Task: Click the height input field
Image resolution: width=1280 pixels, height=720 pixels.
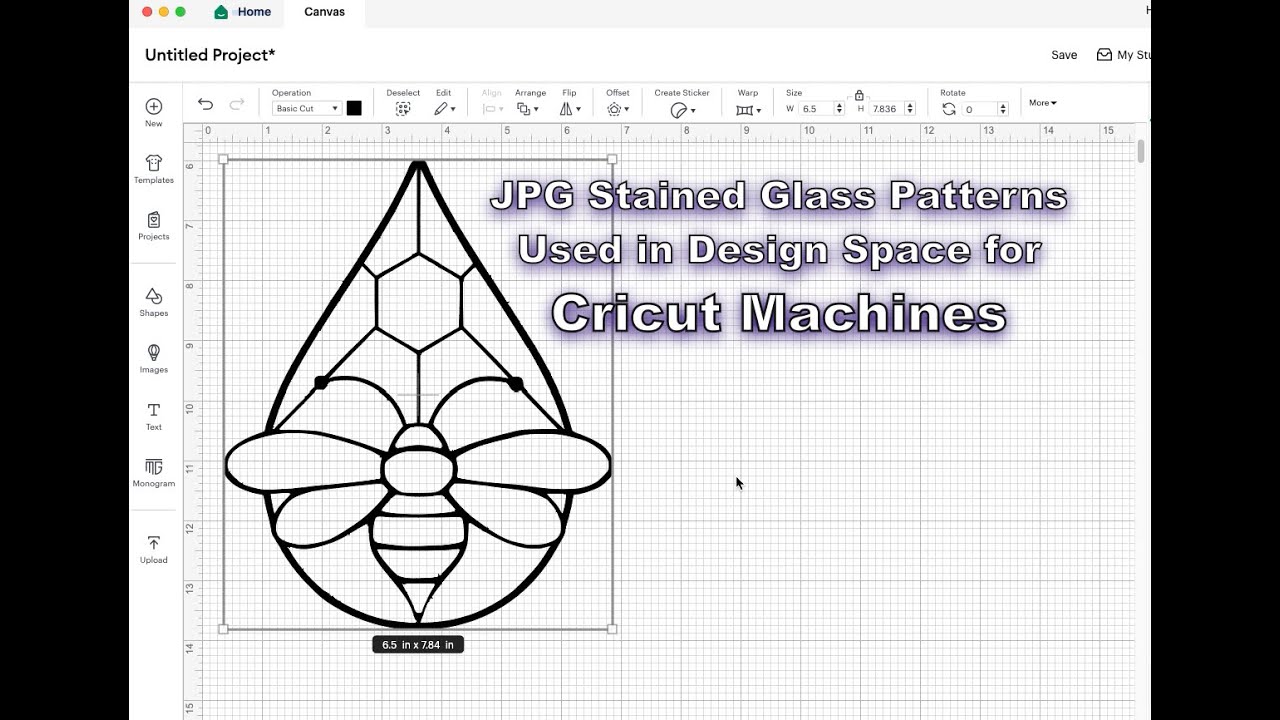Action: click(x=887, y=109)
